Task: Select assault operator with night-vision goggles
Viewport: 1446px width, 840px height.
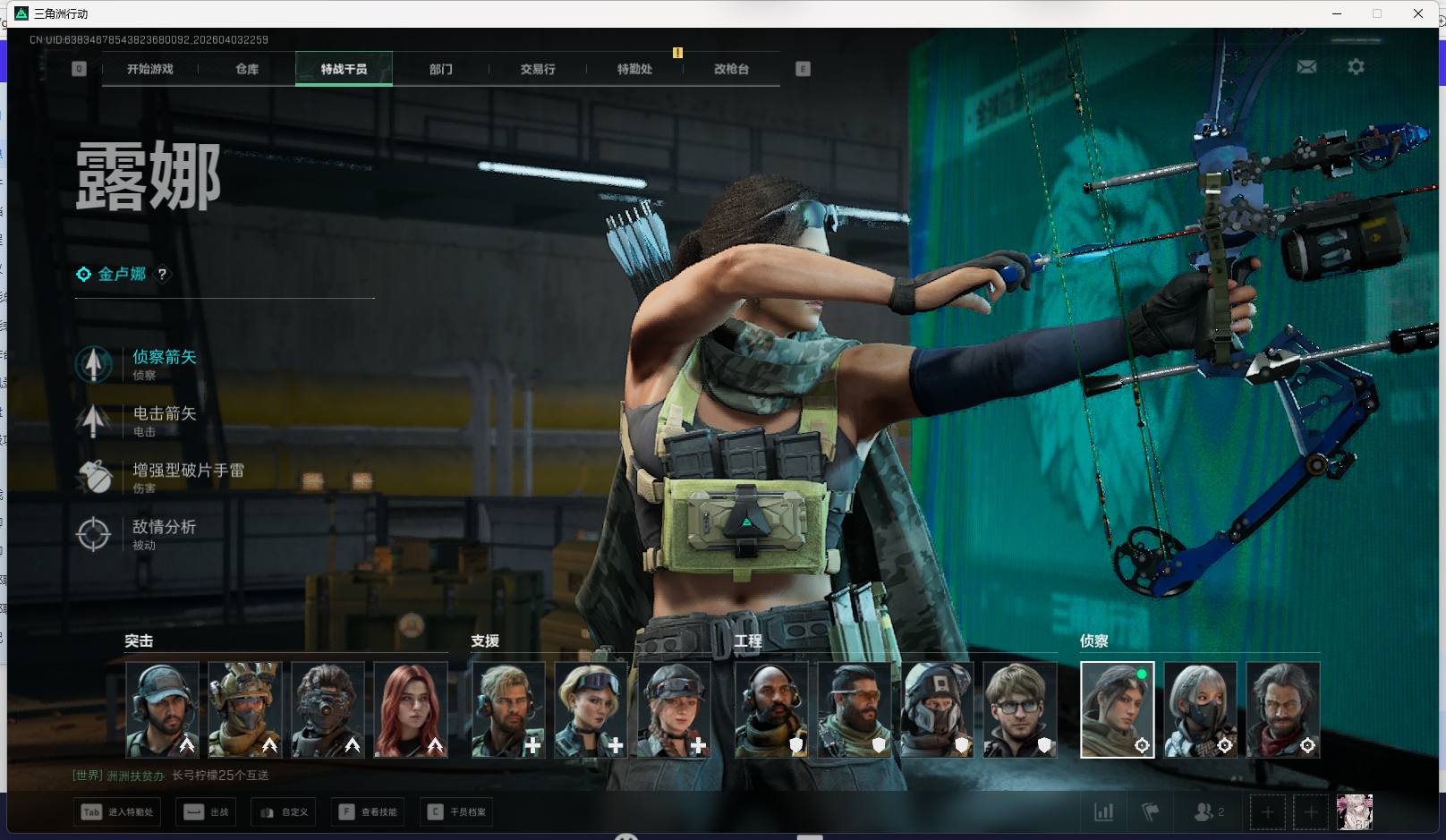Action: point(327,709)
